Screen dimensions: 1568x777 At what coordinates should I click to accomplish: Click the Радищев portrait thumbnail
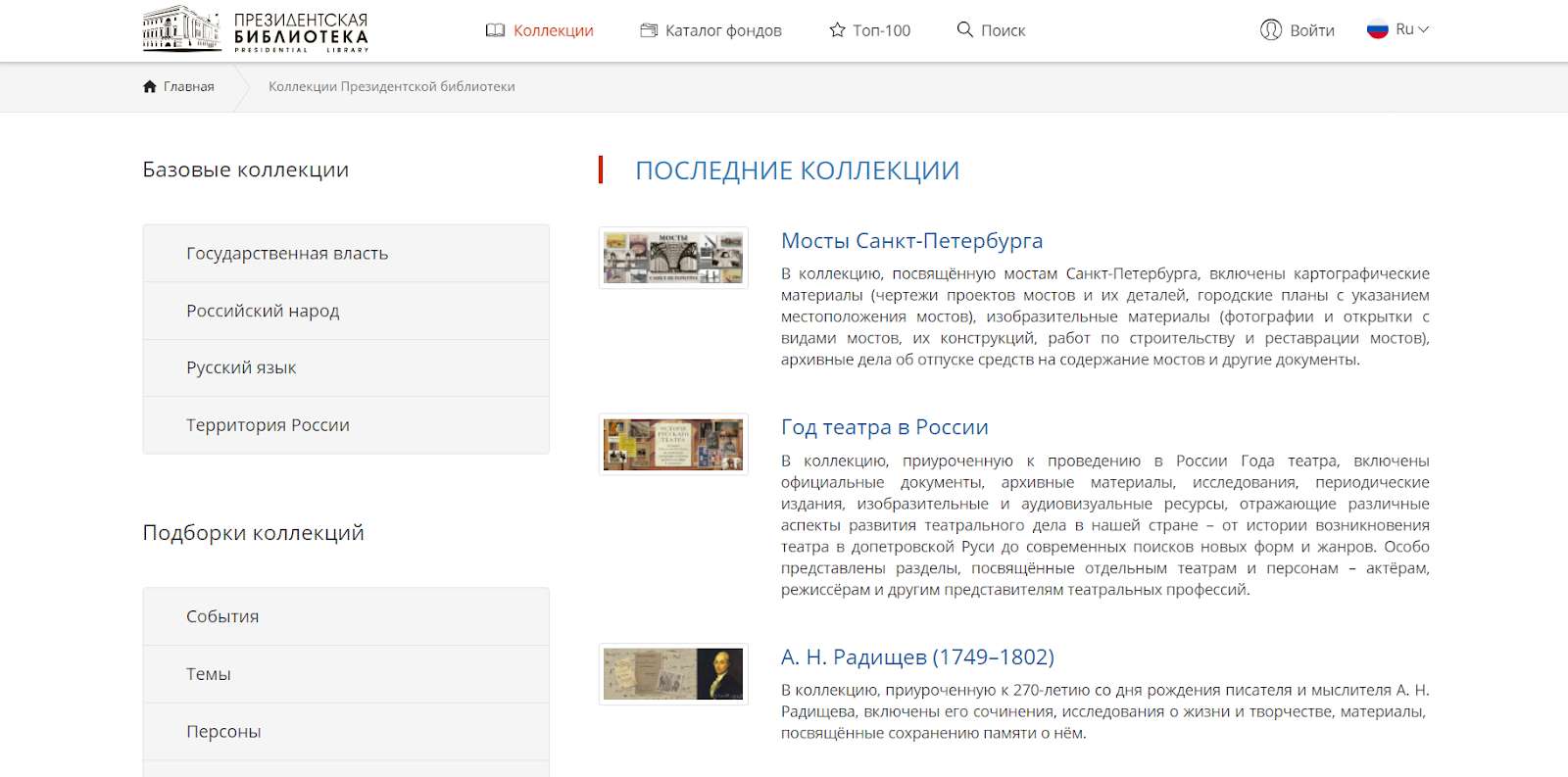coord(673,674)
